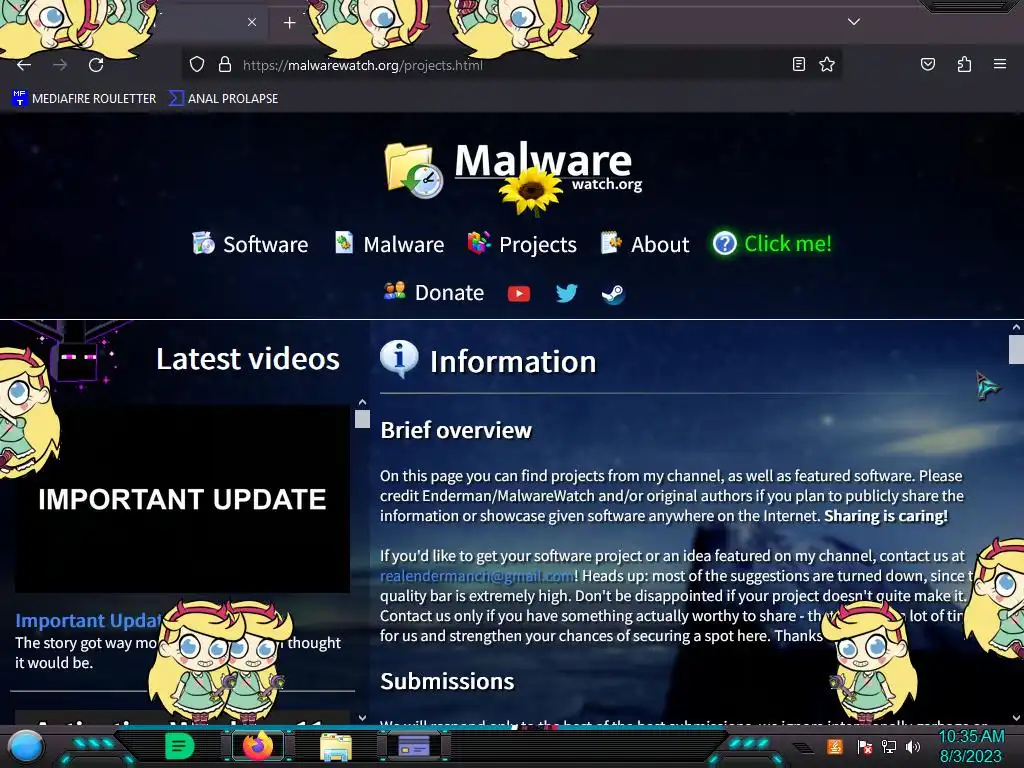Screen dimensions: 1024x768
Task: Click the blue Information bubble icon
Action: [x=399, y=359]
